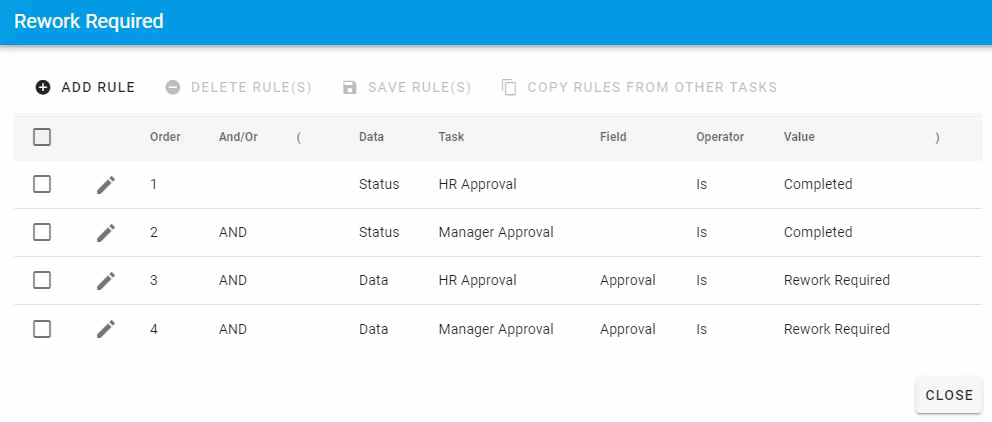
Task: Check the box for rule order 1
Action: click(x=42, y=184)
